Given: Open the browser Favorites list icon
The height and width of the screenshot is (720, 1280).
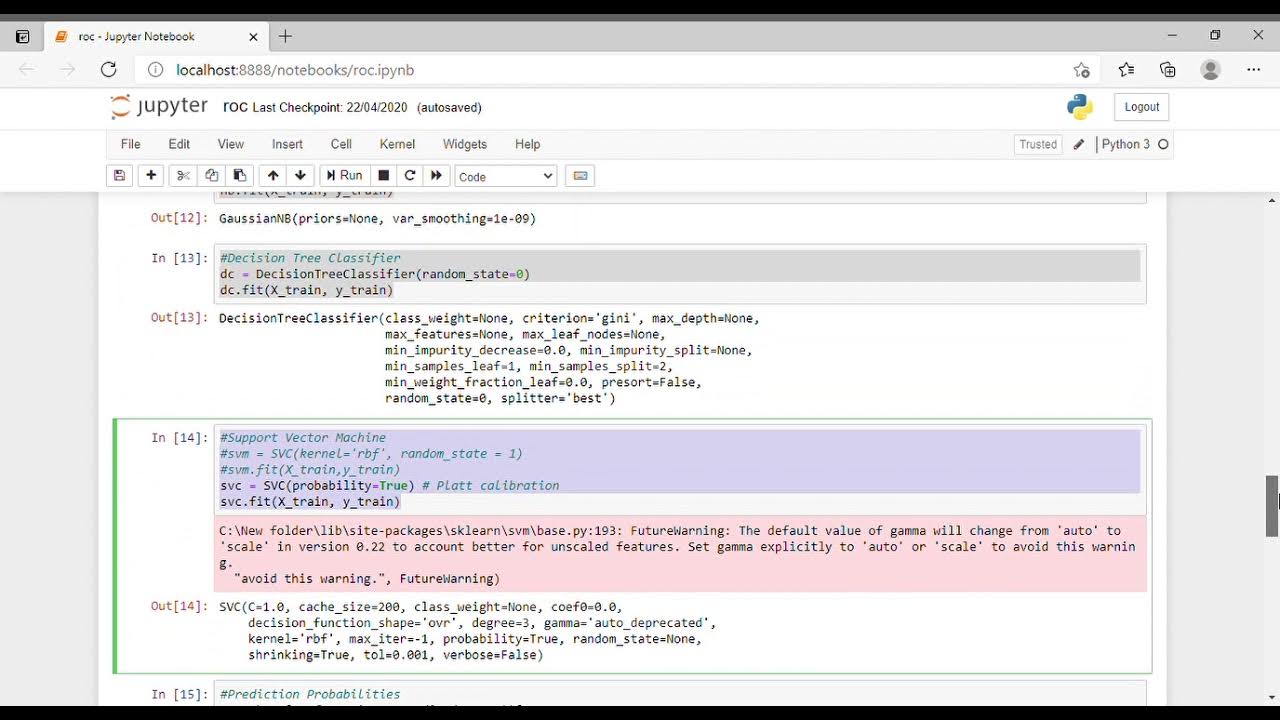Looking at the screenshot, I should coord(1126,70).
